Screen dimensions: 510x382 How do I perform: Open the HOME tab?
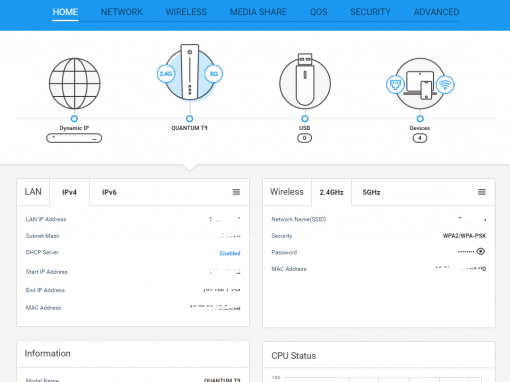pos(65,12)
